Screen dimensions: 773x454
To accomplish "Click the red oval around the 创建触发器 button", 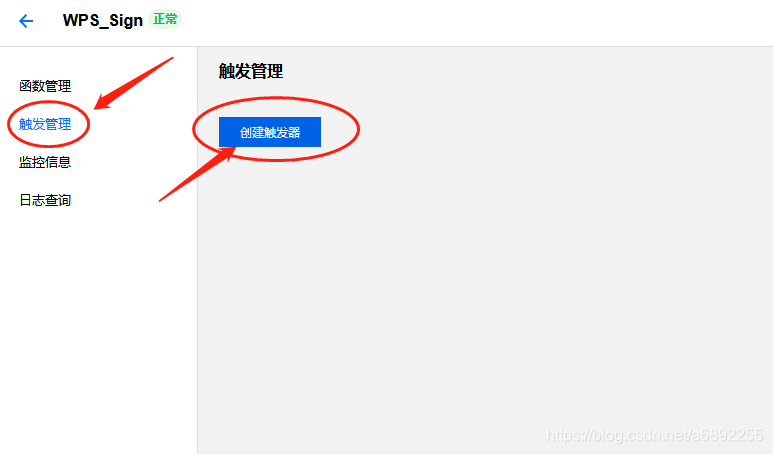I will click(x=276, y=129).
